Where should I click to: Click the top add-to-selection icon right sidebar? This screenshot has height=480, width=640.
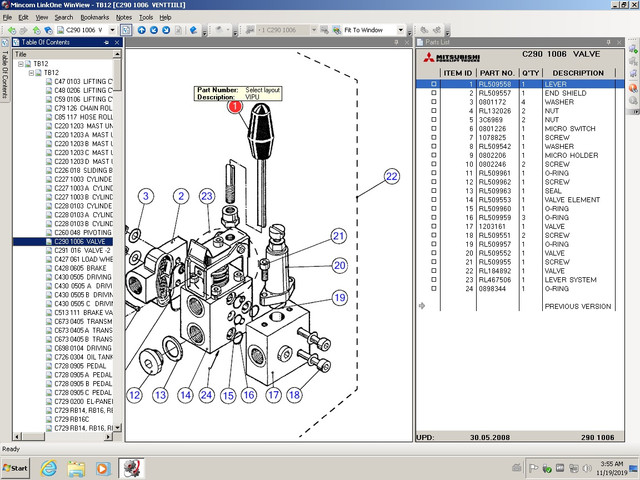(633, 49)
